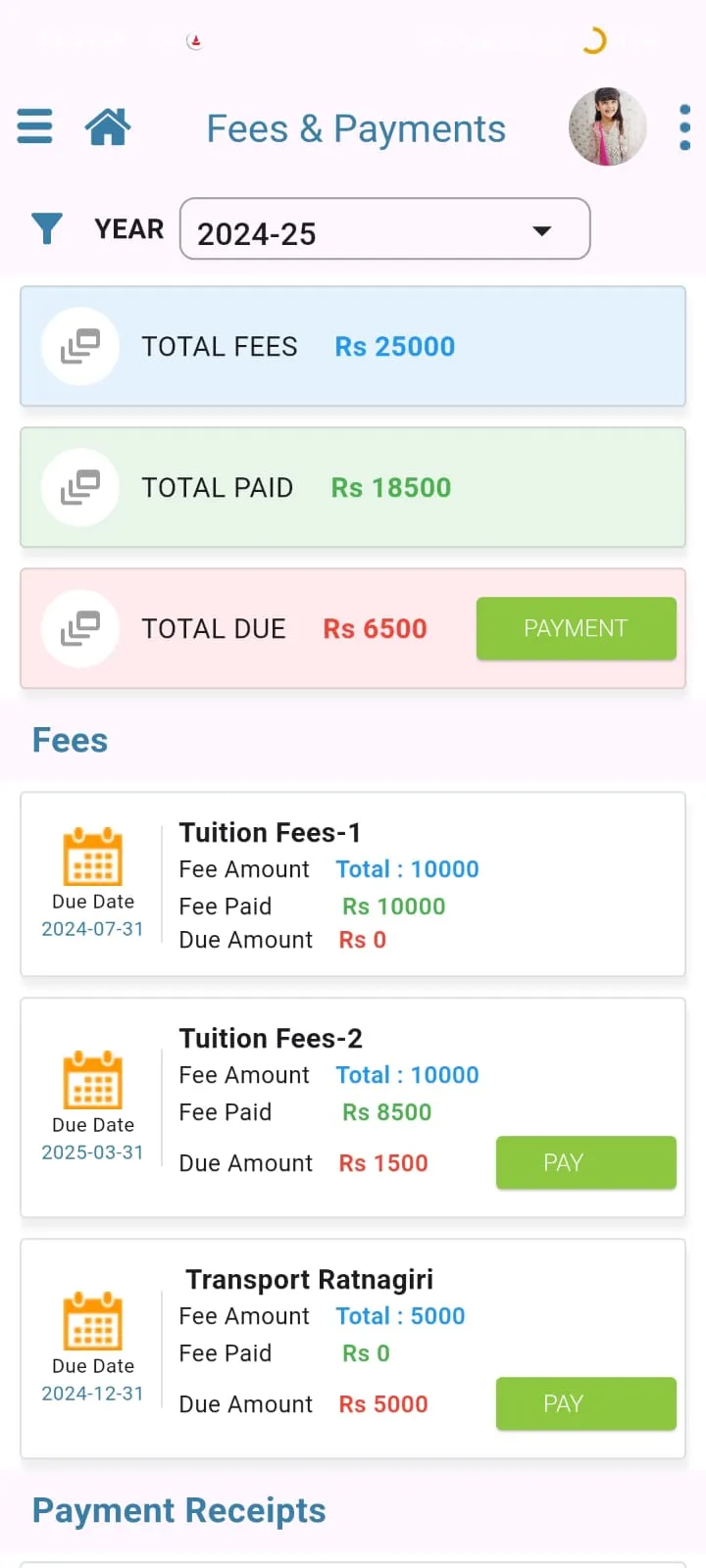
Task: Tap Tuition Fees-2 calendar icon
Action: click(93, 1080)
